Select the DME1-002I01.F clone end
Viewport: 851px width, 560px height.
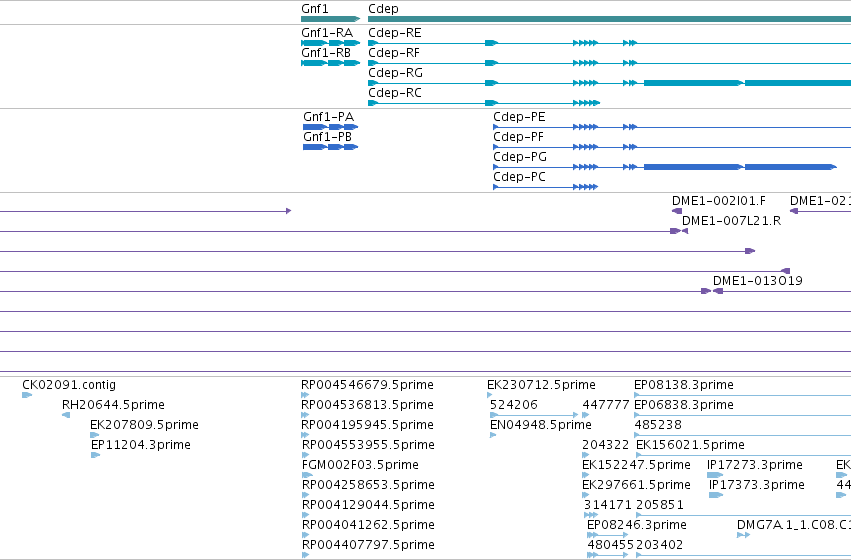point(677,211)
